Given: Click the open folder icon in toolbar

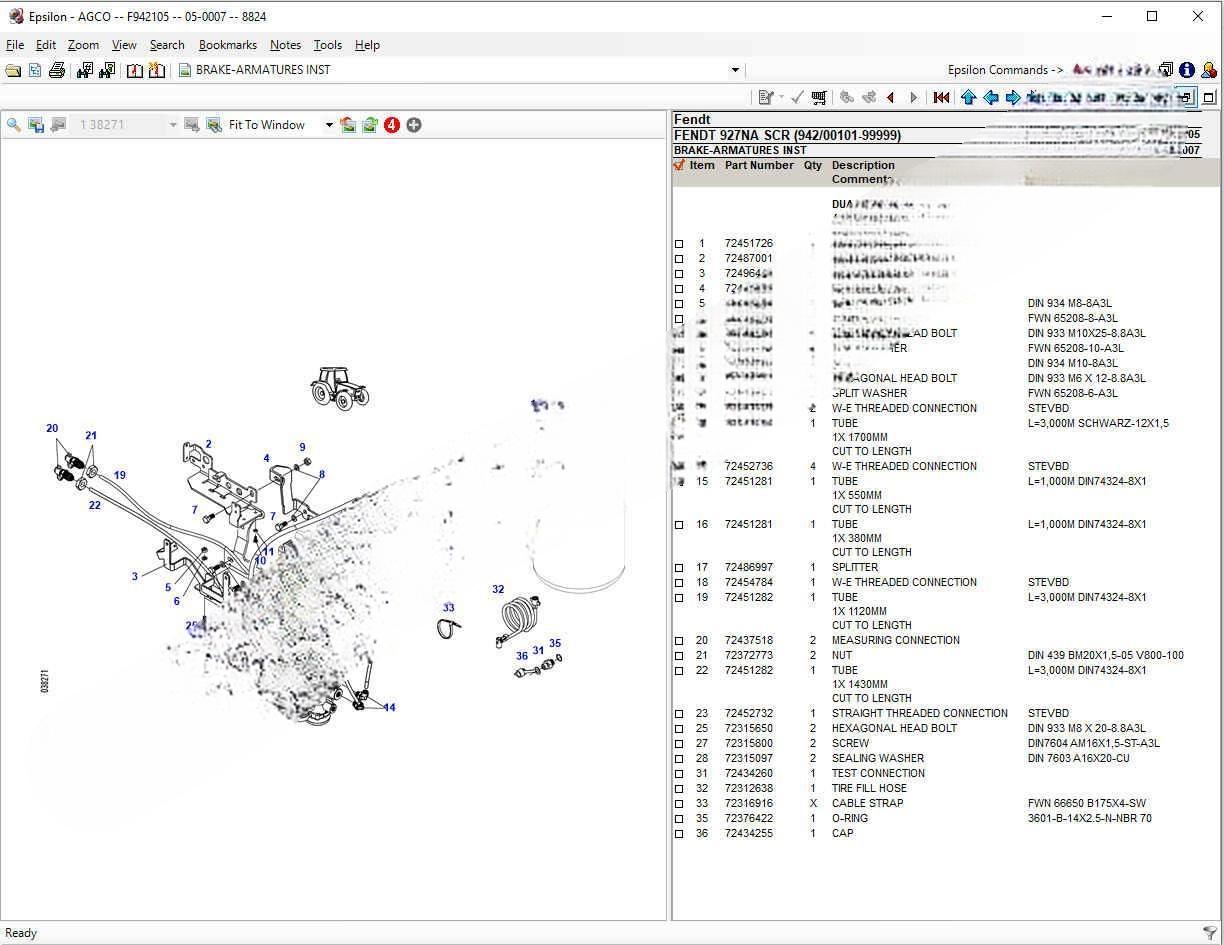Looking at the screenshot, I should tap(13, 70).
